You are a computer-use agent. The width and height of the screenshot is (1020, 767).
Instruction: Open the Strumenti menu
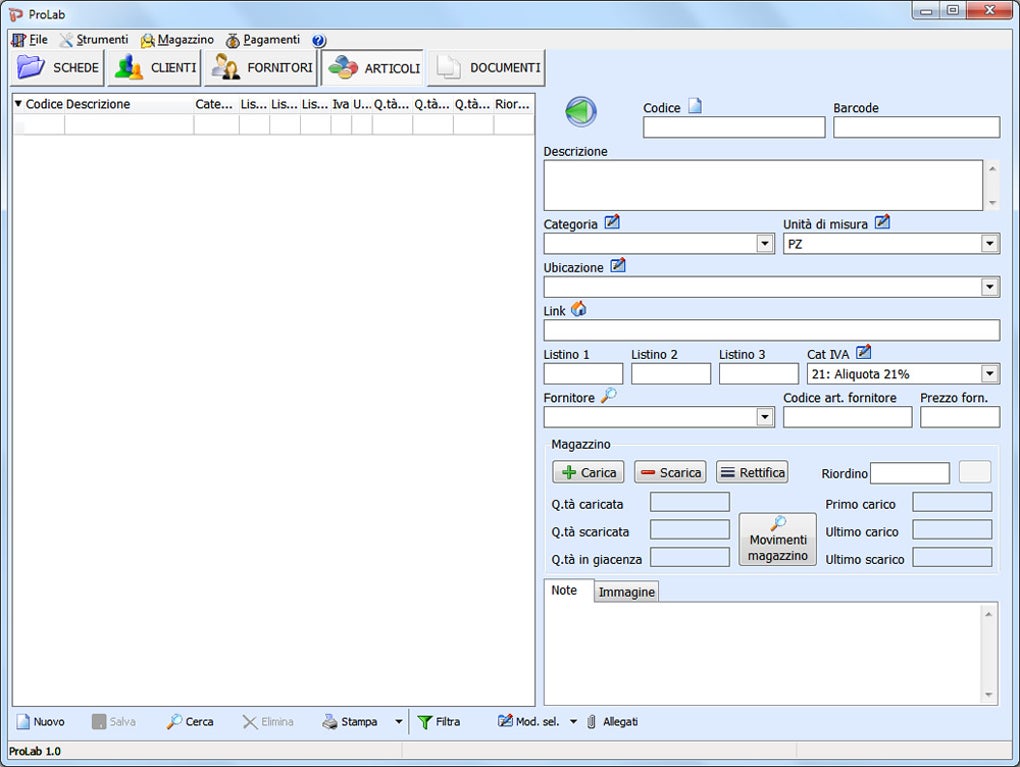[94, 40]
